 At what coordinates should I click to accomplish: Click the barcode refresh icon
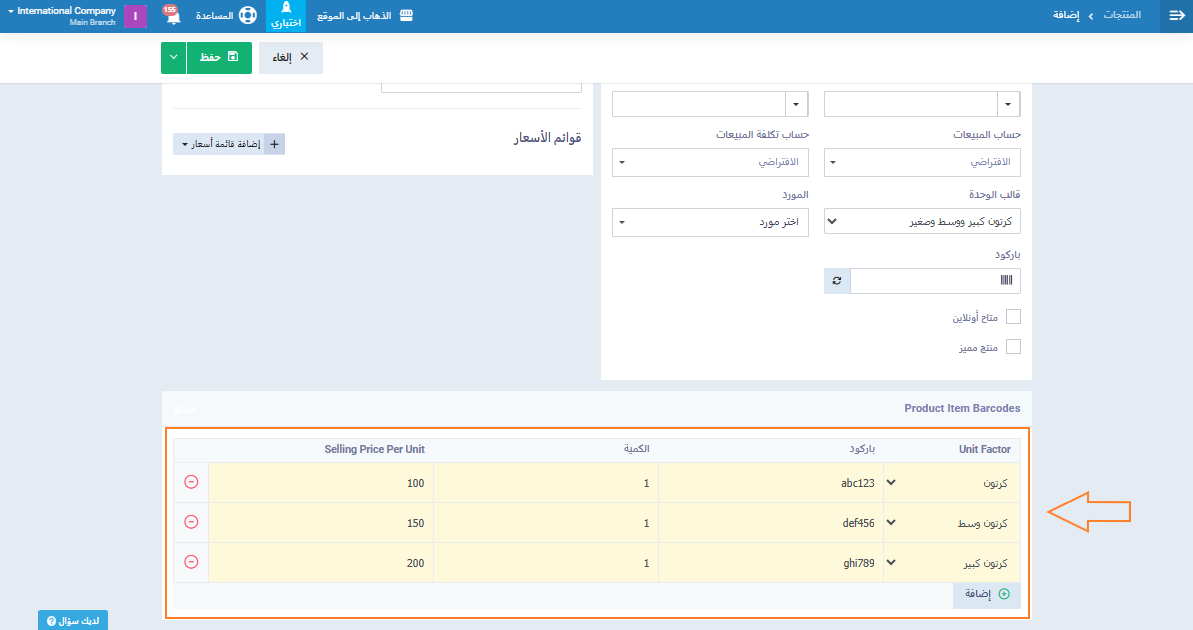[837, 281]
